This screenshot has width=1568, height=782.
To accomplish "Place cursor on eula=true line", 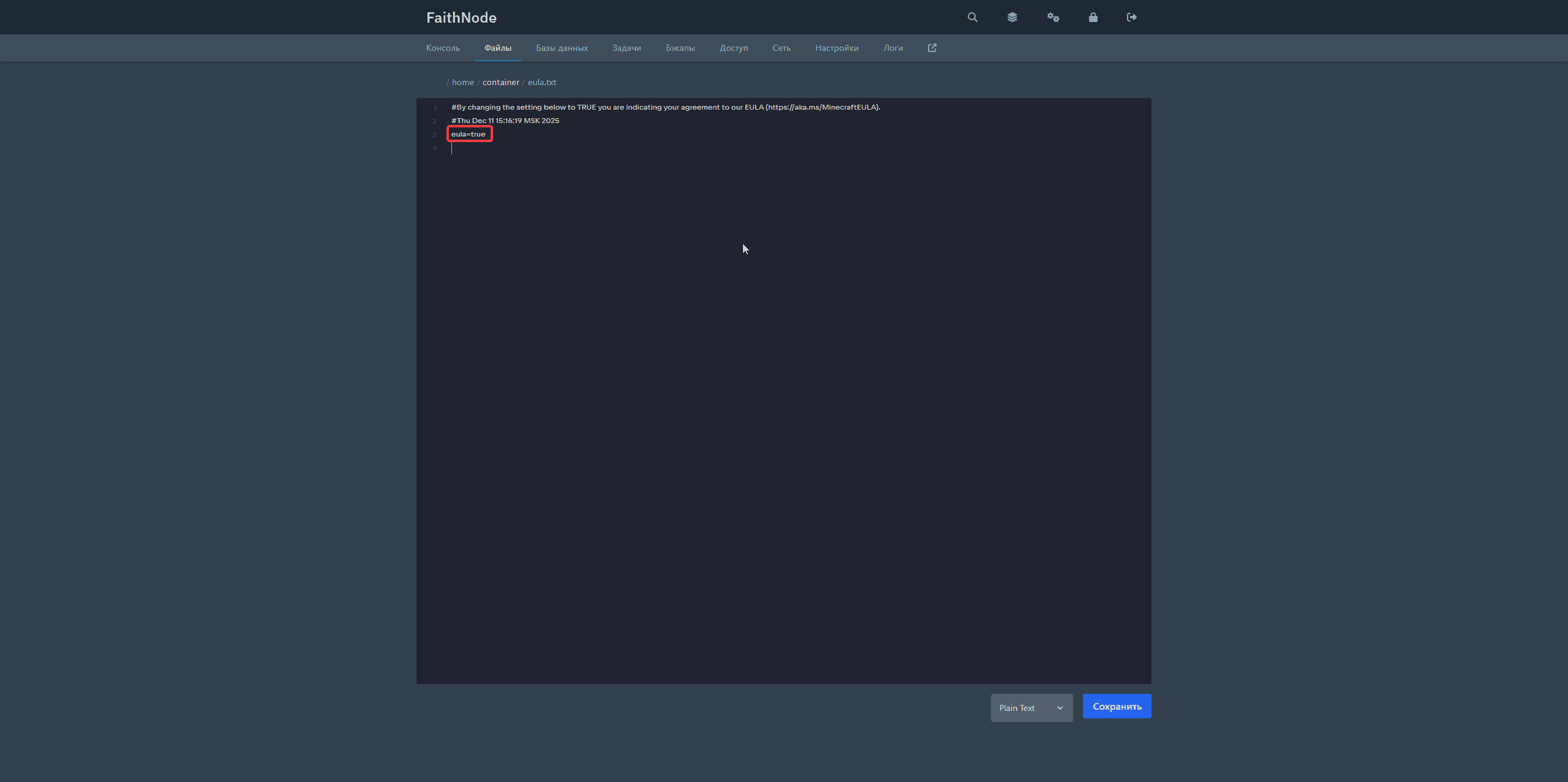I will pyautogui.click(x=469, y=134).
